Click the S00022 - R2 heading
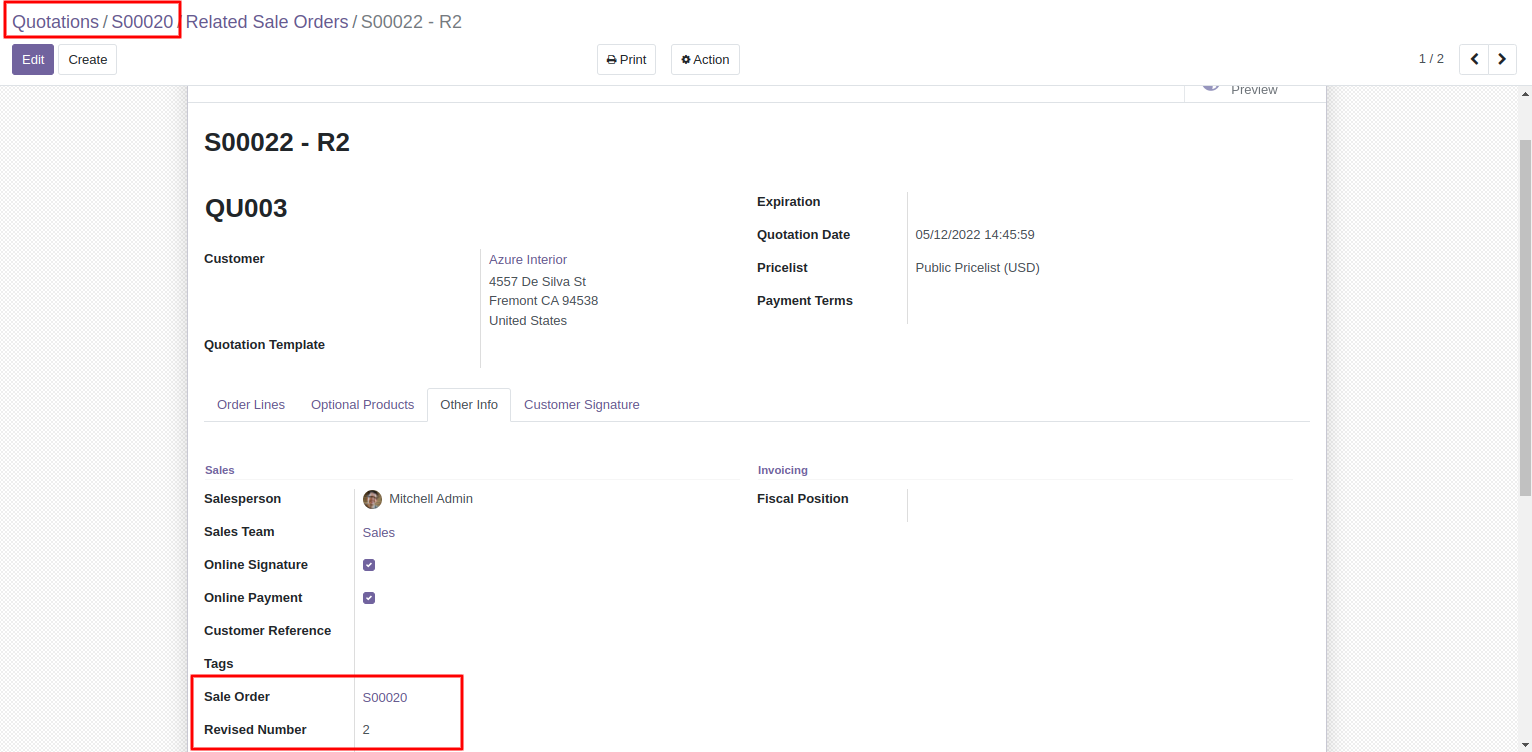 pyautogui.click(x=277, y=142)
